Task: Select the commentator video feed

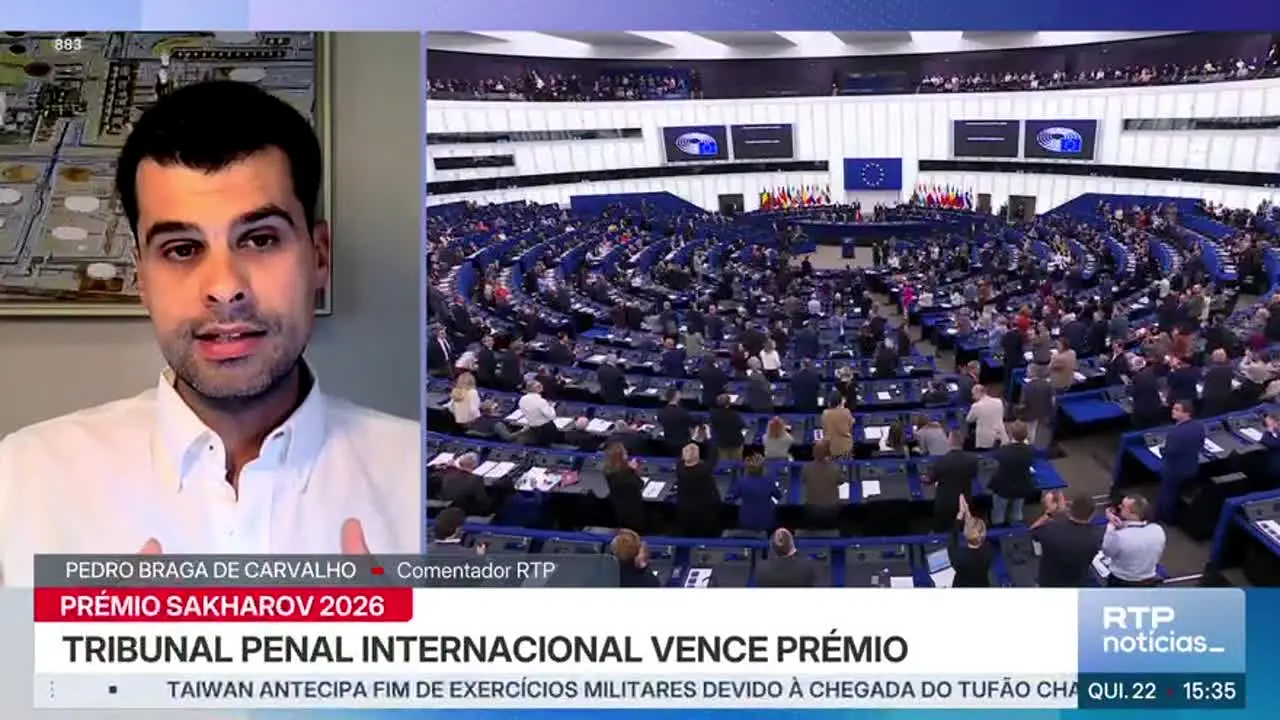Action: pyautogui.click(x=210, y=308)
